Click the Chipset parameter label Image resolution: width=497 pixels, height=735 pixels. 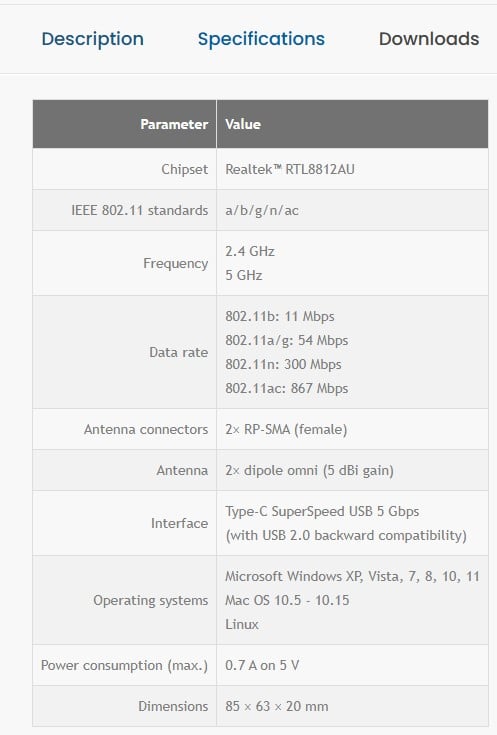(184, 169)
